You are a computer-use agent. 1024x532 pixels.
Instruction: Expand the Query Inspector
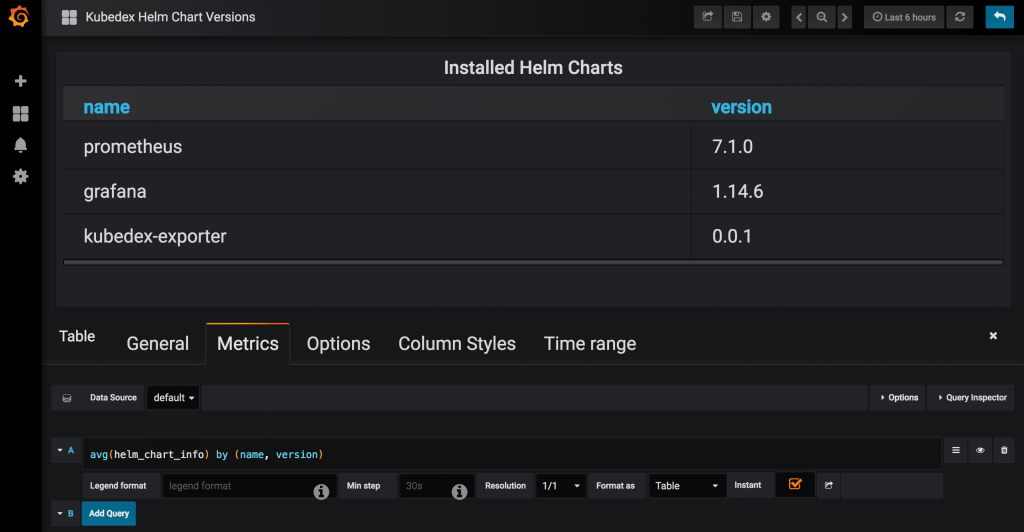tap(972, 398)
